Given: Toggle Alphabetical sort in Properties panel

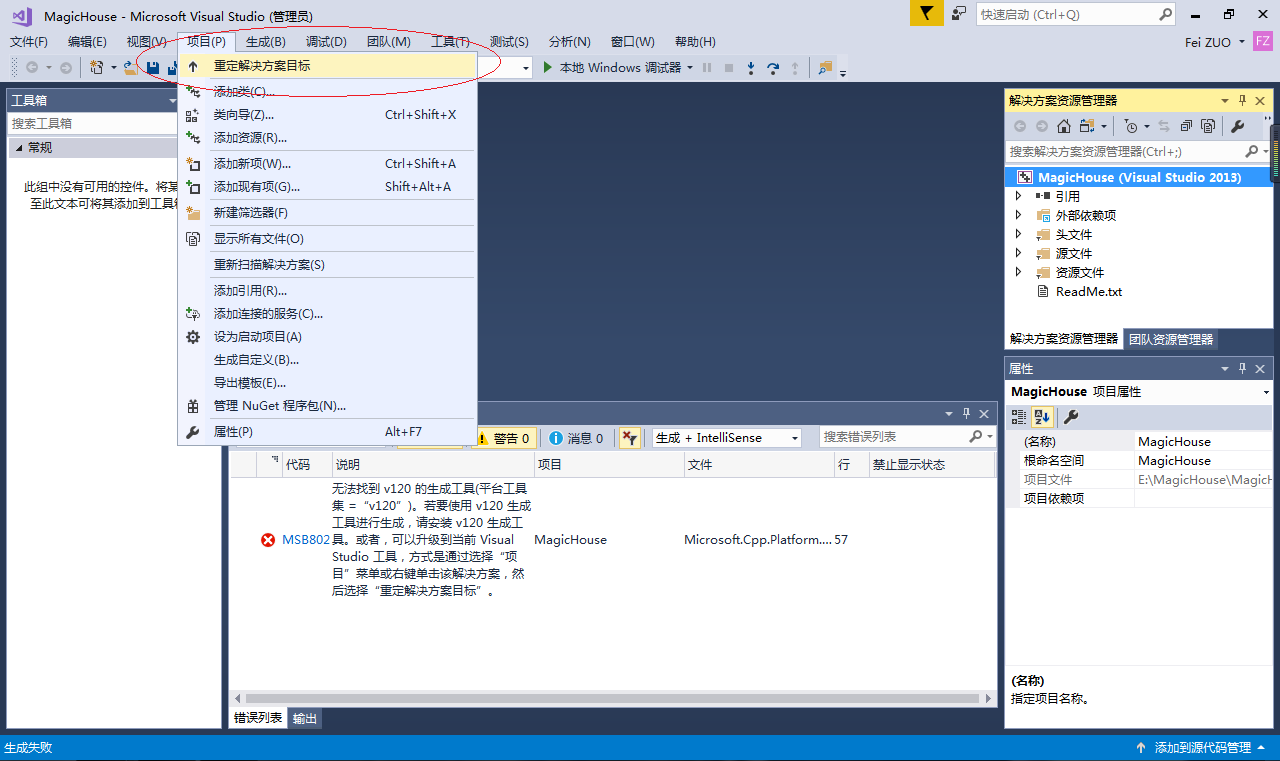Looking at the screenshot, I should coord(1043,416).
